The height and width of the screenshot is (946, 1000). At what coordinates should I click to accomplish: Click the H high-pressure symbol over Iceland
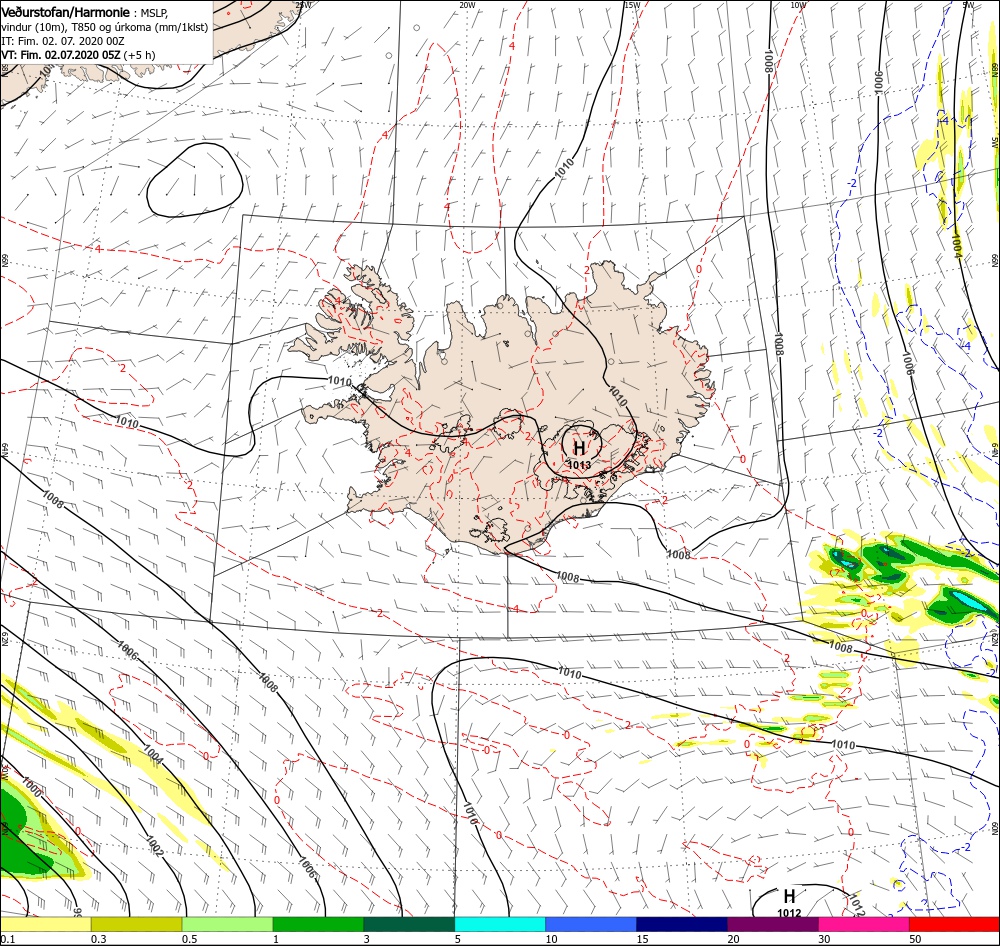[579, 446]
